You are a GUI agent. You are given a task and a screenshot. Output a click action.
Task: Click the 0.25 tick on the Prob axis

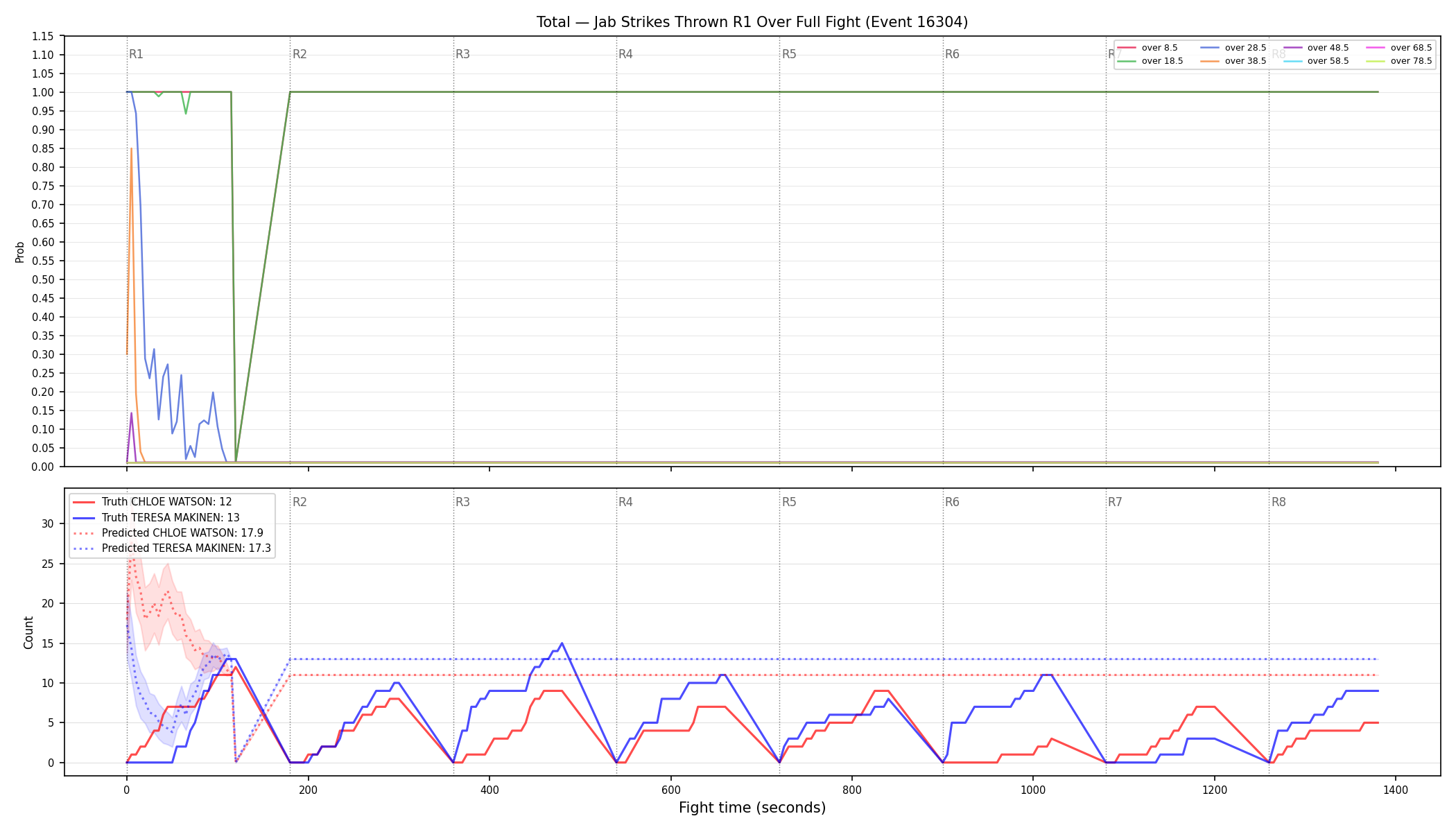click(42, 373)
